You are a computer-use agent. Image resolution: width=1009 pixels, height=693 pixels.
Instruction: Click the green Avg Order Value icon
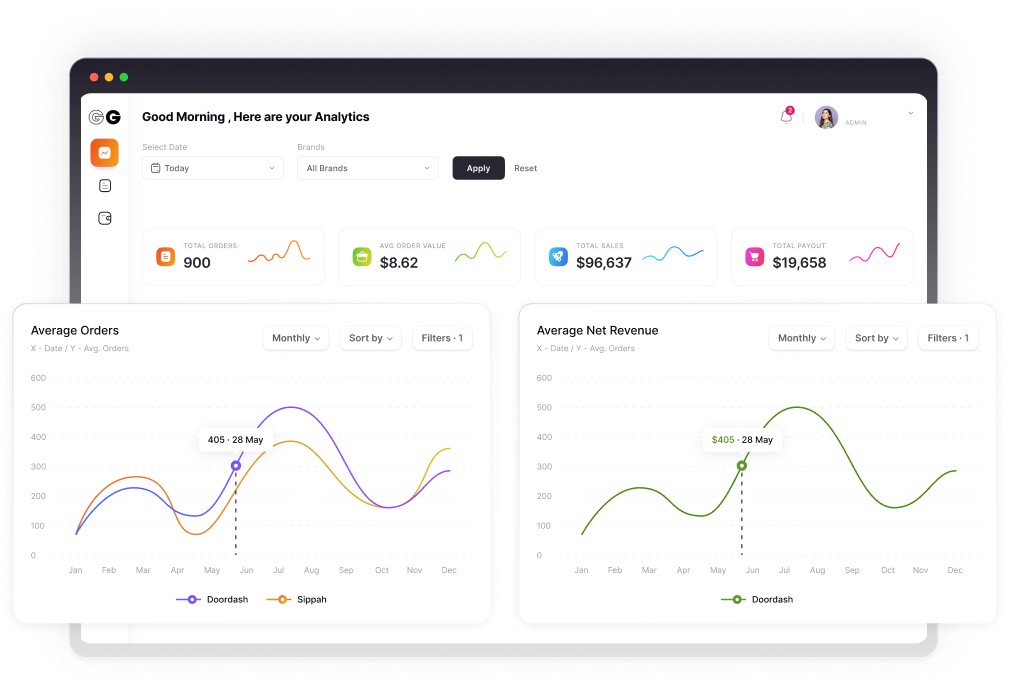[x=362, y=257]
